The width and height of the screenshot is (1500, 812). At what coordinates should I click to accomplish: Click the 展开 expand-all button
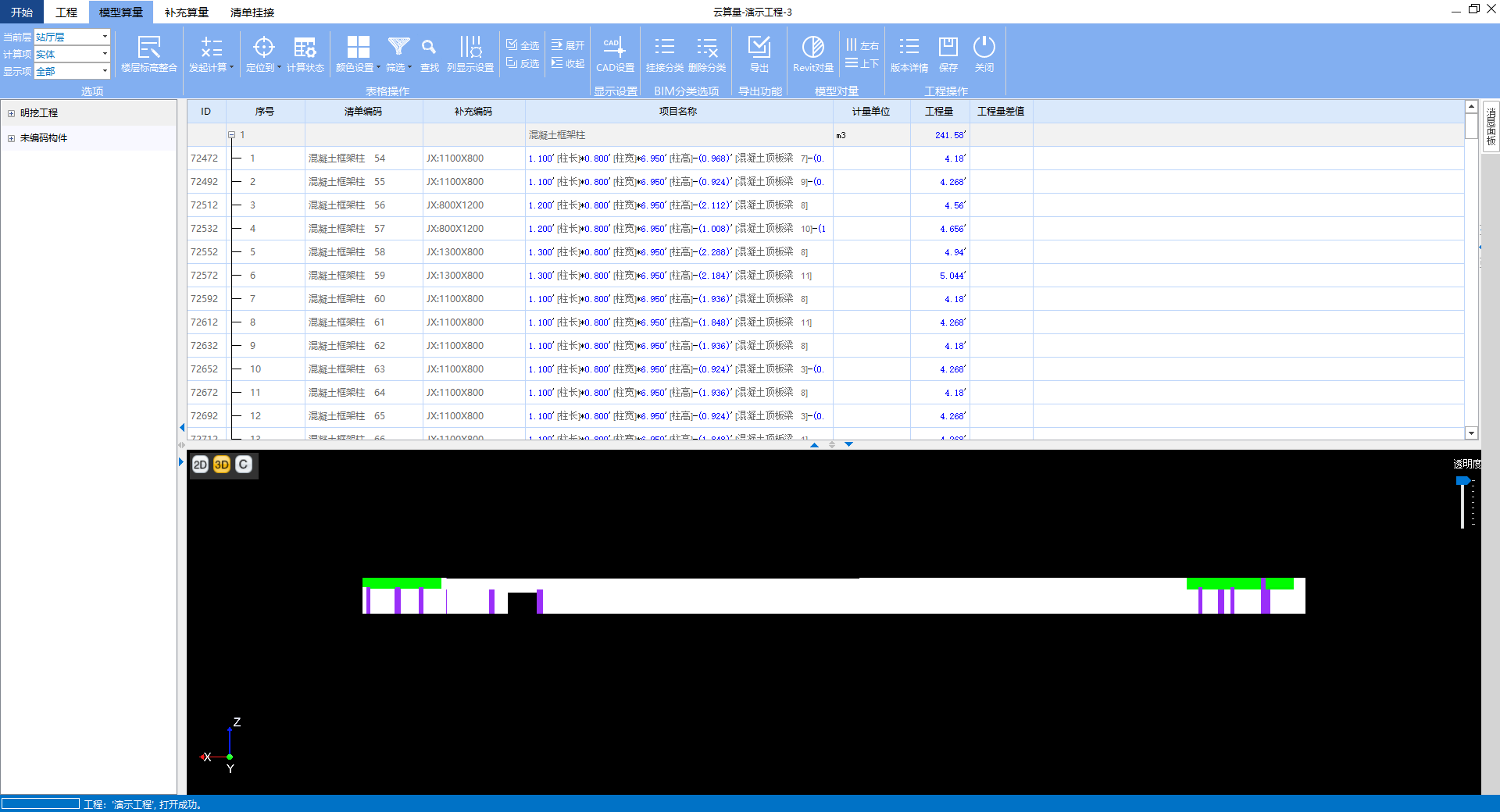[x=568, y=45]
